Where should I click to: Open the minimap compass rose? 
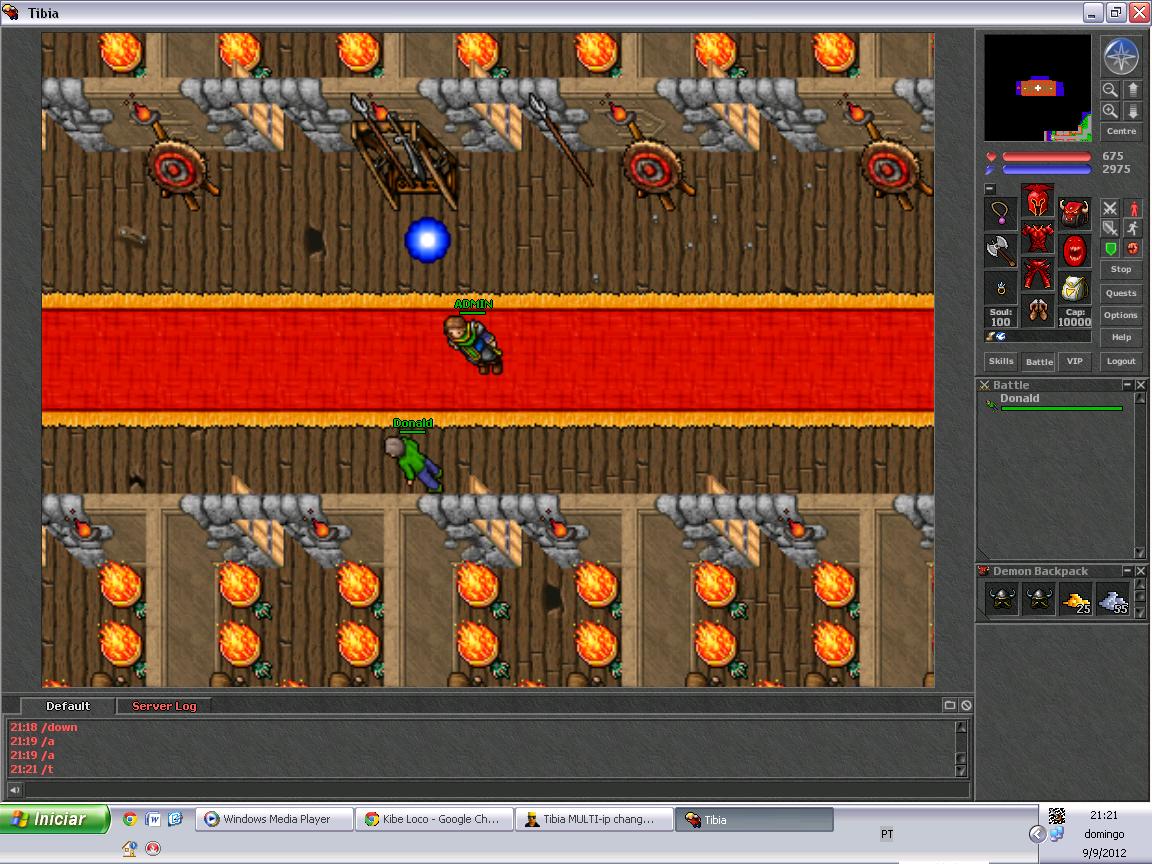1120,56
